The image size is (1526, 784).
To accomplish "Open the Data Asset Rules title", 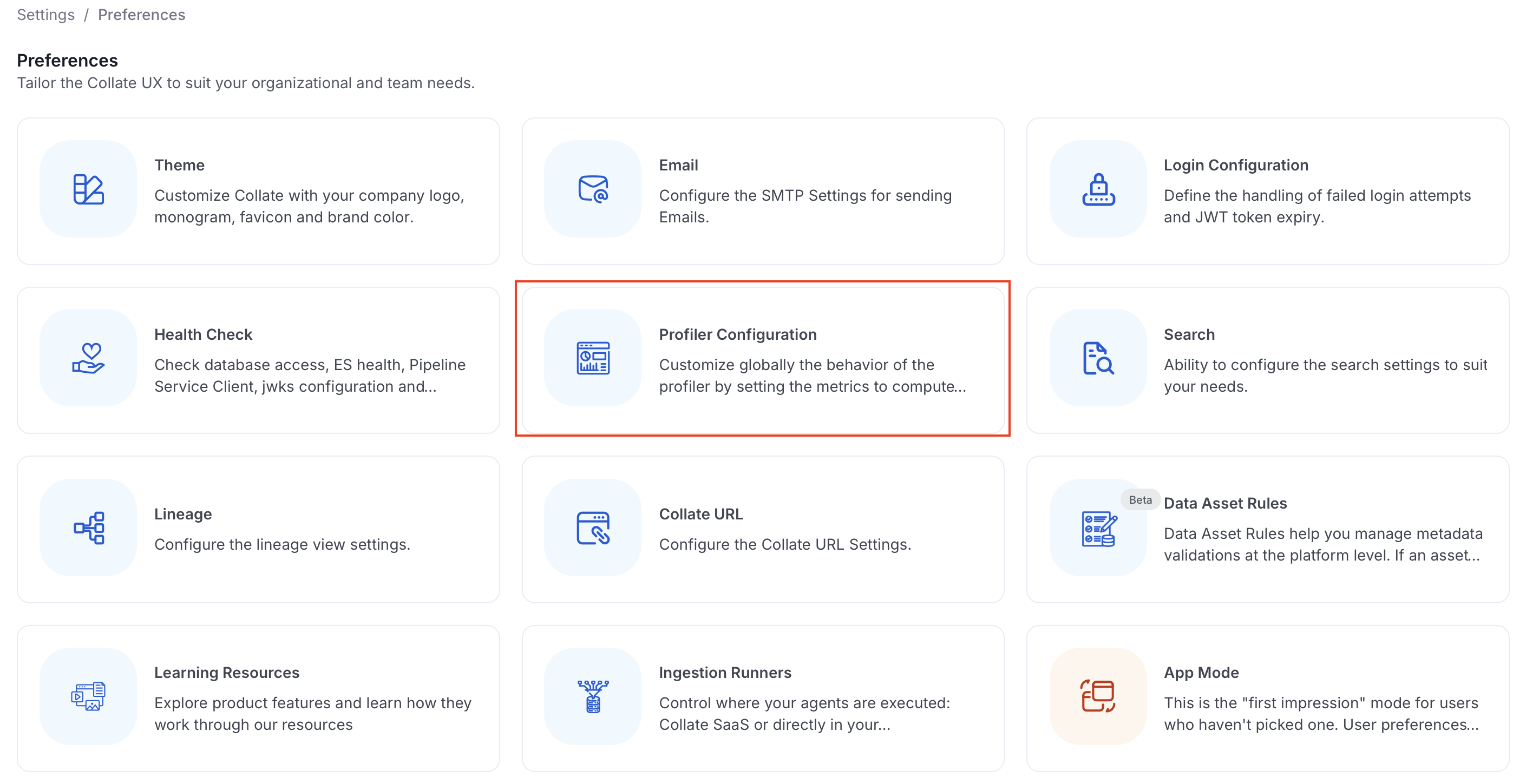I will 1225,503.
